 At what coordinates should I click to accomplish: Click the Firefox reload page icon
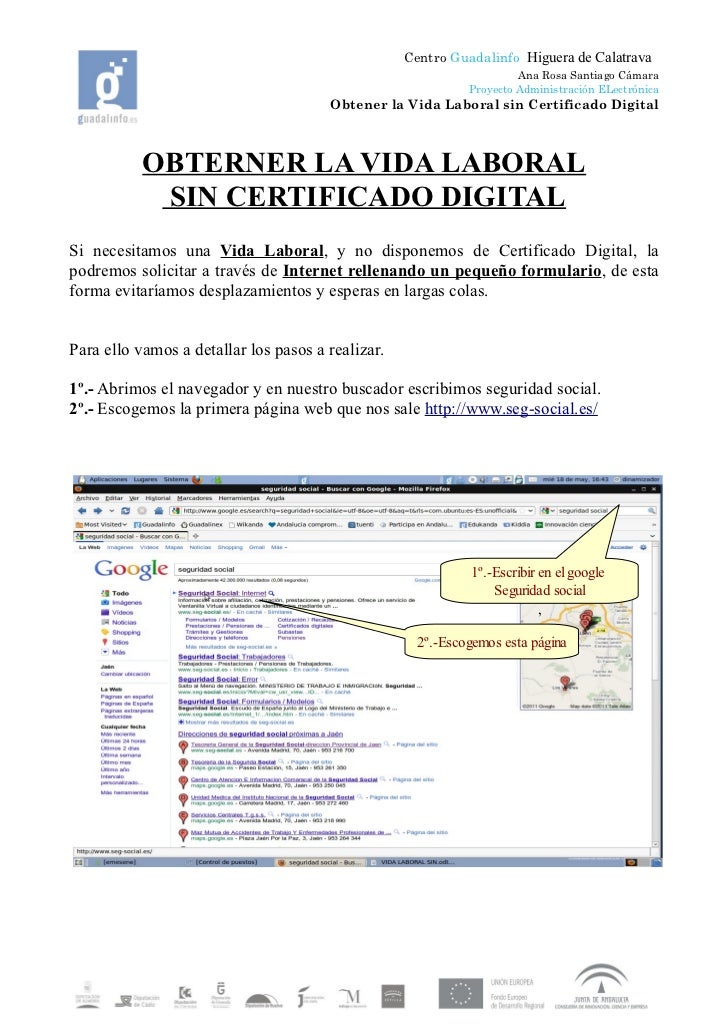125,511
